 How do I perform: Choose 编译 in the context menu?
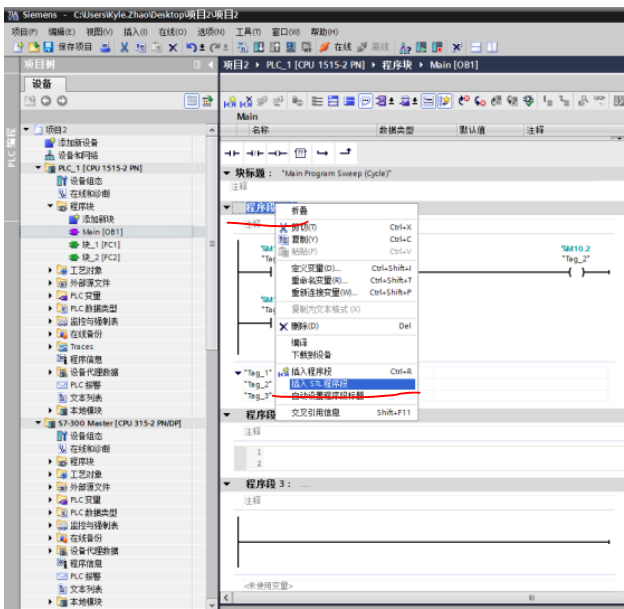pos(347,342)
